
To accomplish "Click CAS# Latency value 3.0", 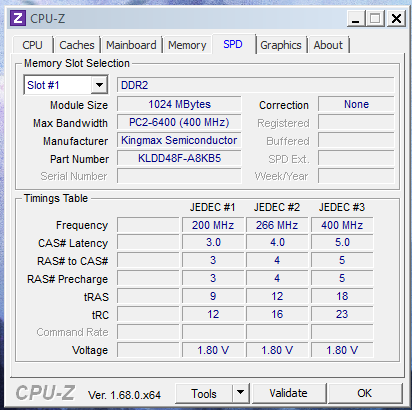I will pyautogui.click(x=213, y=242).
